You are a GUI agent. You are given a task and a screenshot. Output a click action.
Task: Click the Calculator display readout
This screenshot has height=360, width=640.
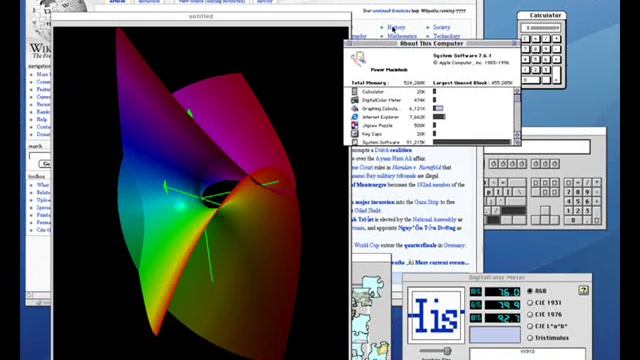541,28
